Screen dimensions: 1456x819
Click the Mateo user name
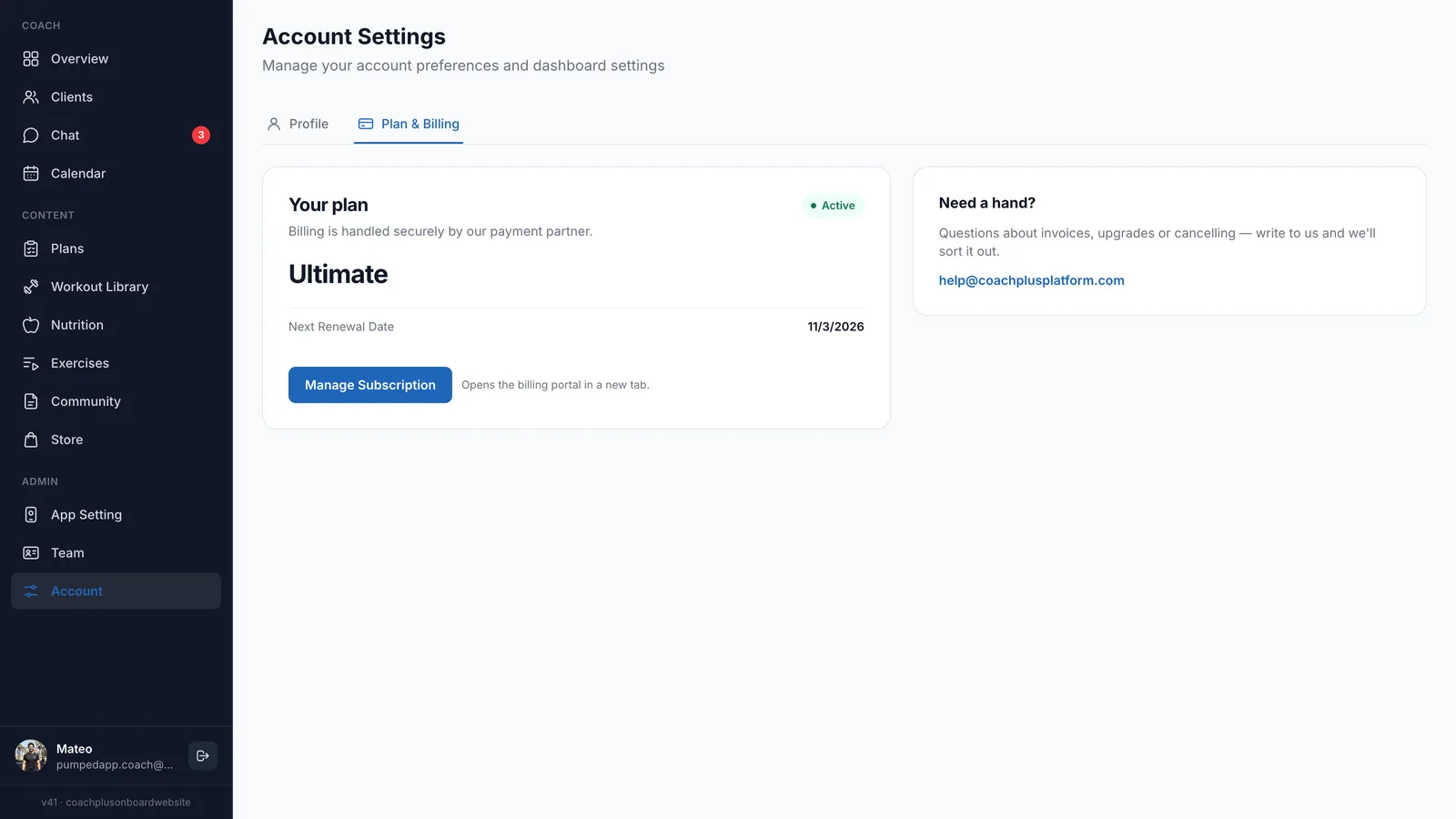pyautogui.click(x=75, y=749)
